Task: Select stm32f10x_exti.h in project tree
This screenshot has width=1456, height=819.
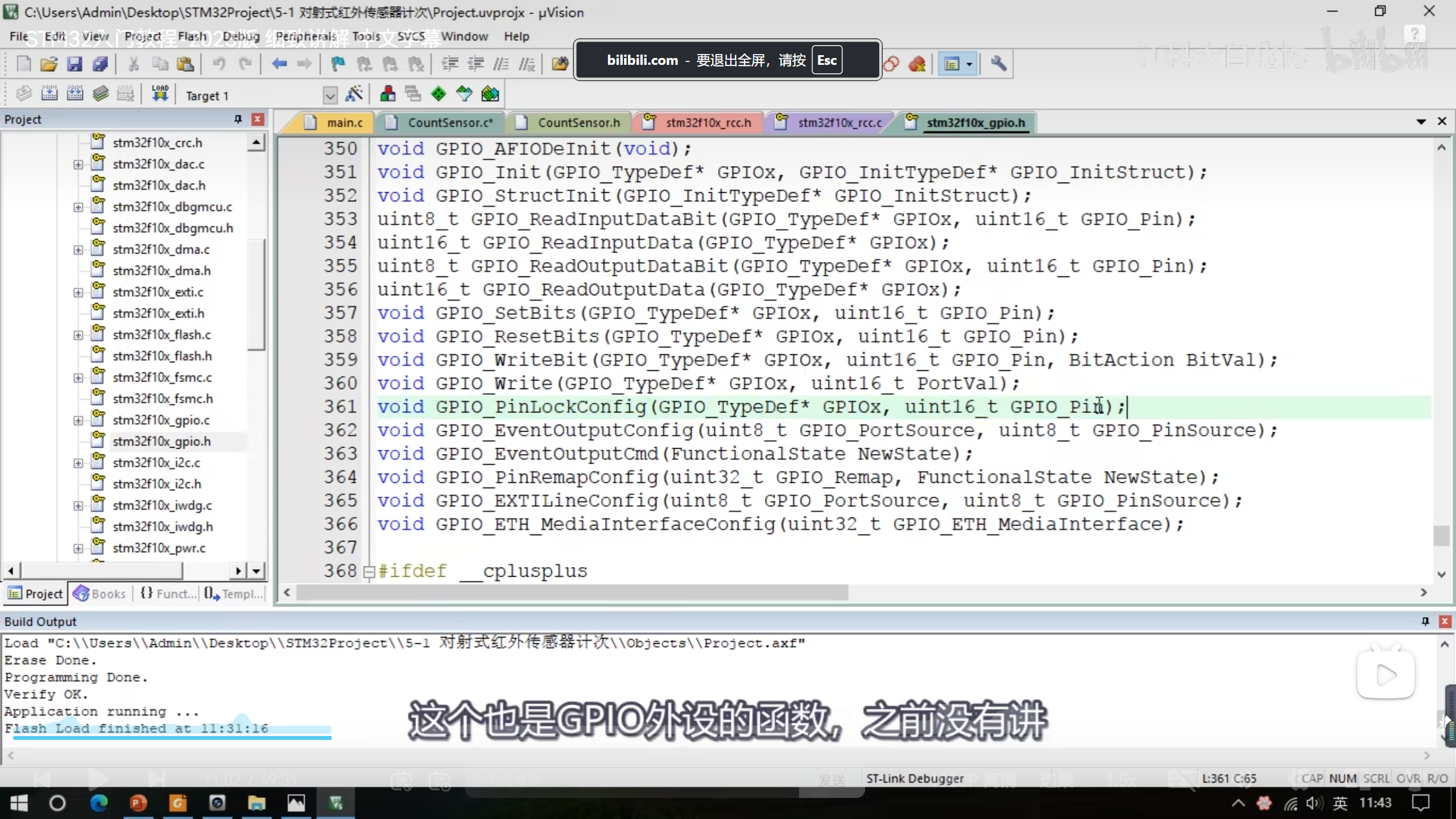Action: click(158, 313)
